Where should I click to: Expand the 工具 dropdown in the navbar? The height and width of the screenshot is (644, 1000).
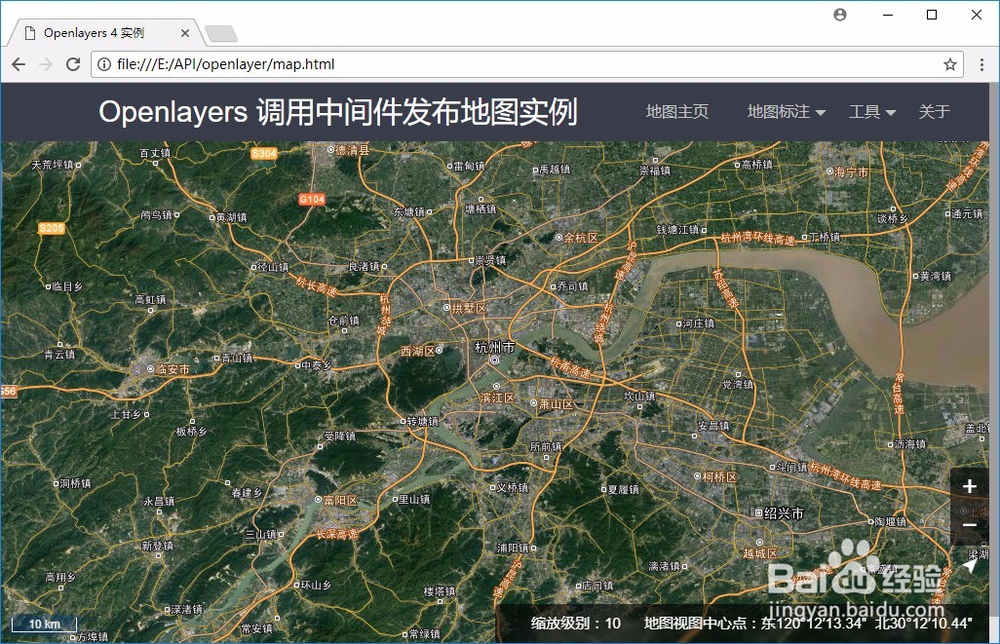864,112
